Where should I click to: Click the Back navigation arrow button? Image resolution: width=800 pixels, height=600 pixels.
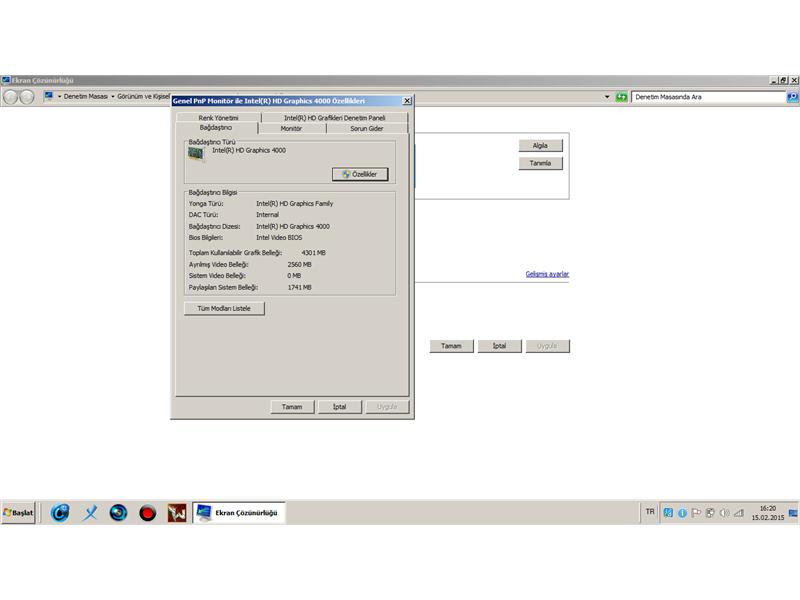(11, 96)
